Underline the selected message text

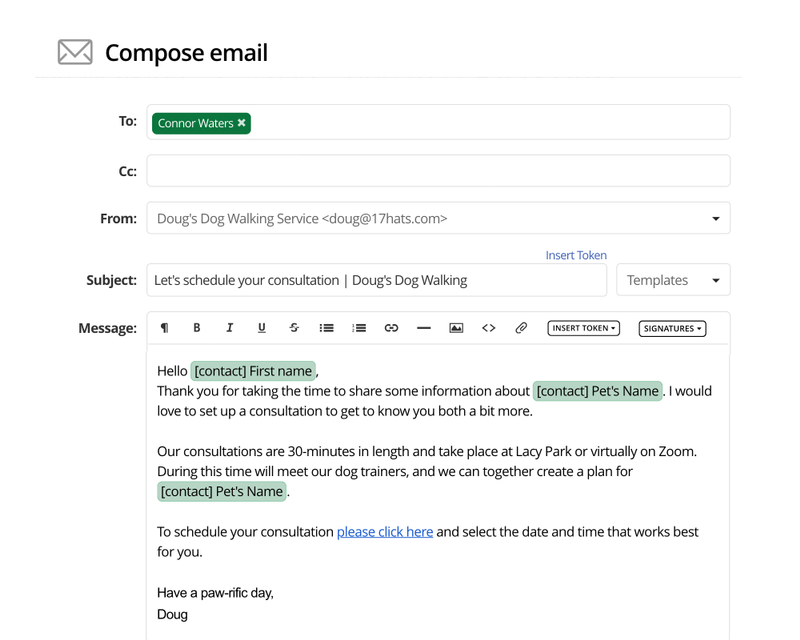tap(261, 328)
